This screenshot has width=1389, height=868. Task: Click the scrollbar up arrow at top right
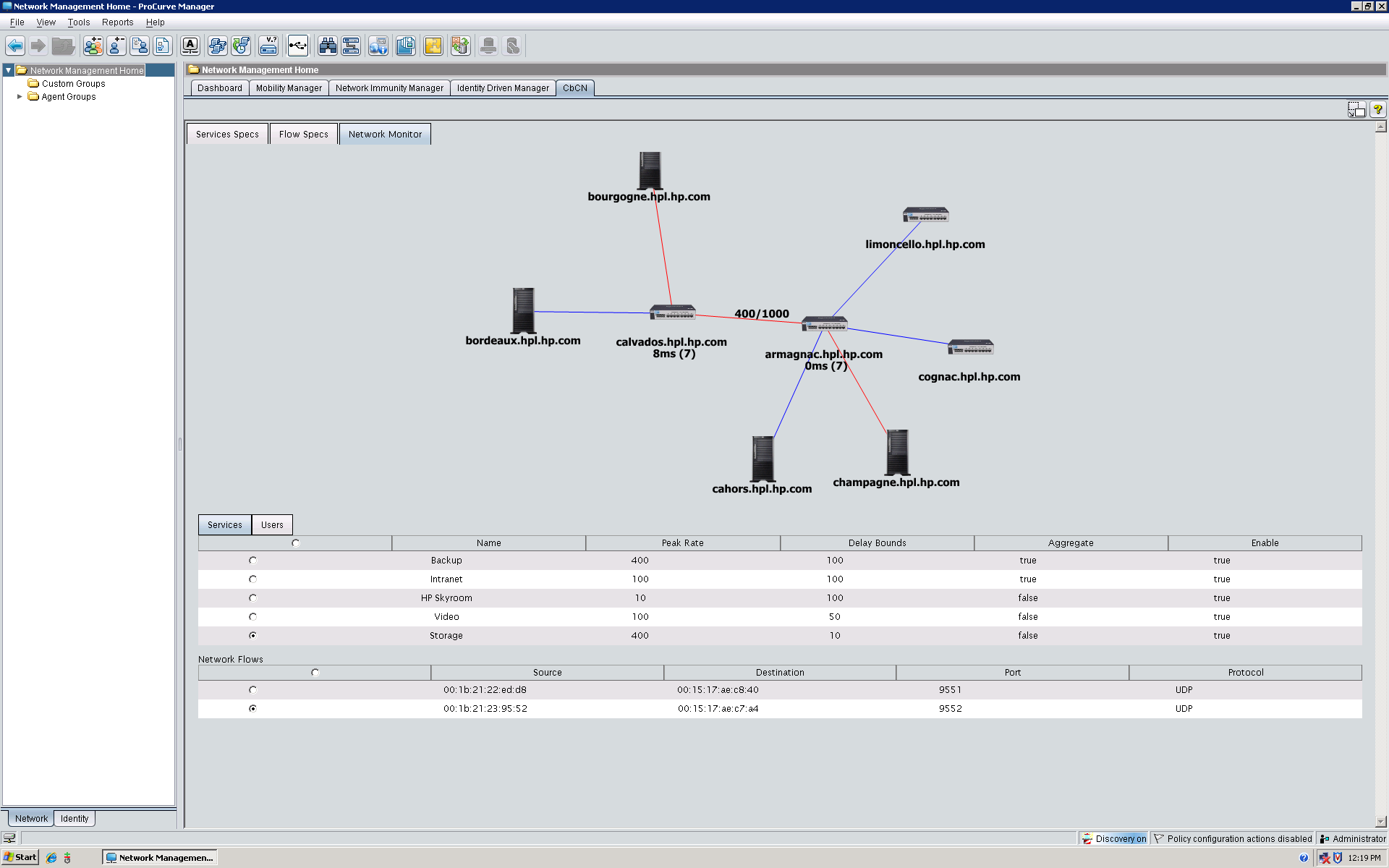click(1381, 127)
